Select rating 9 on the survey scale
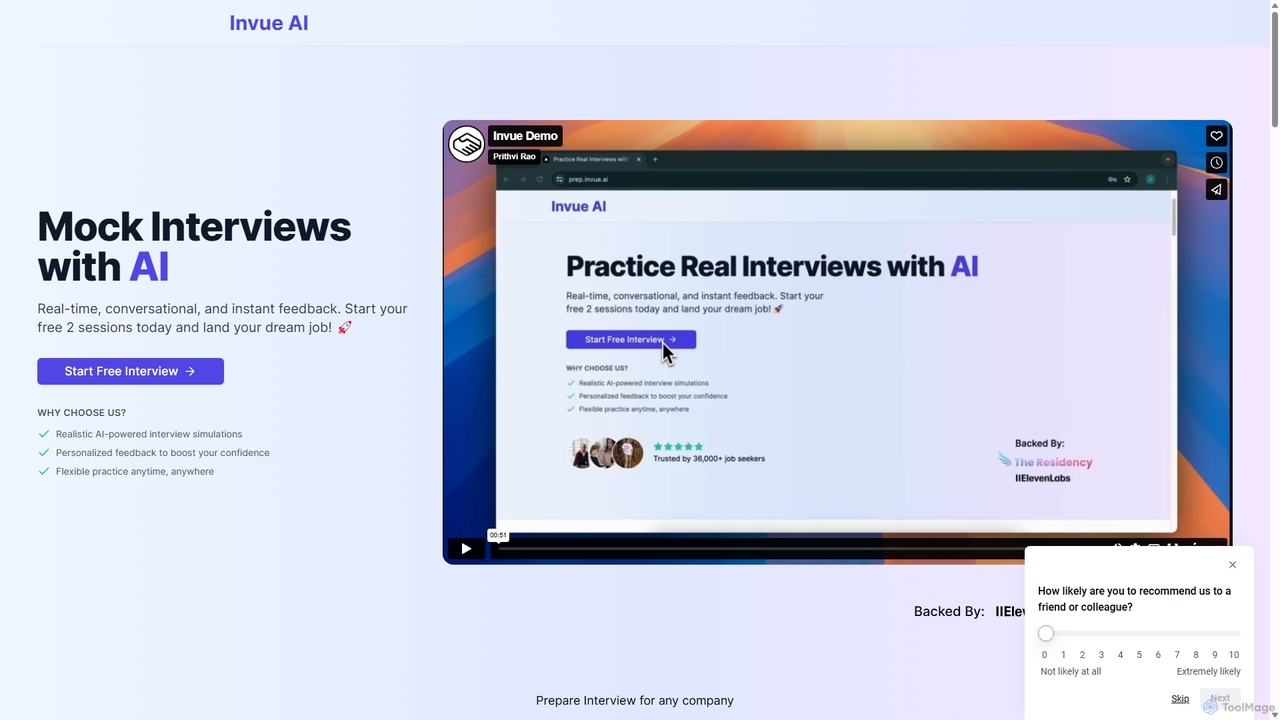Screen dimensions: 1280x720 pos(1215,655)
